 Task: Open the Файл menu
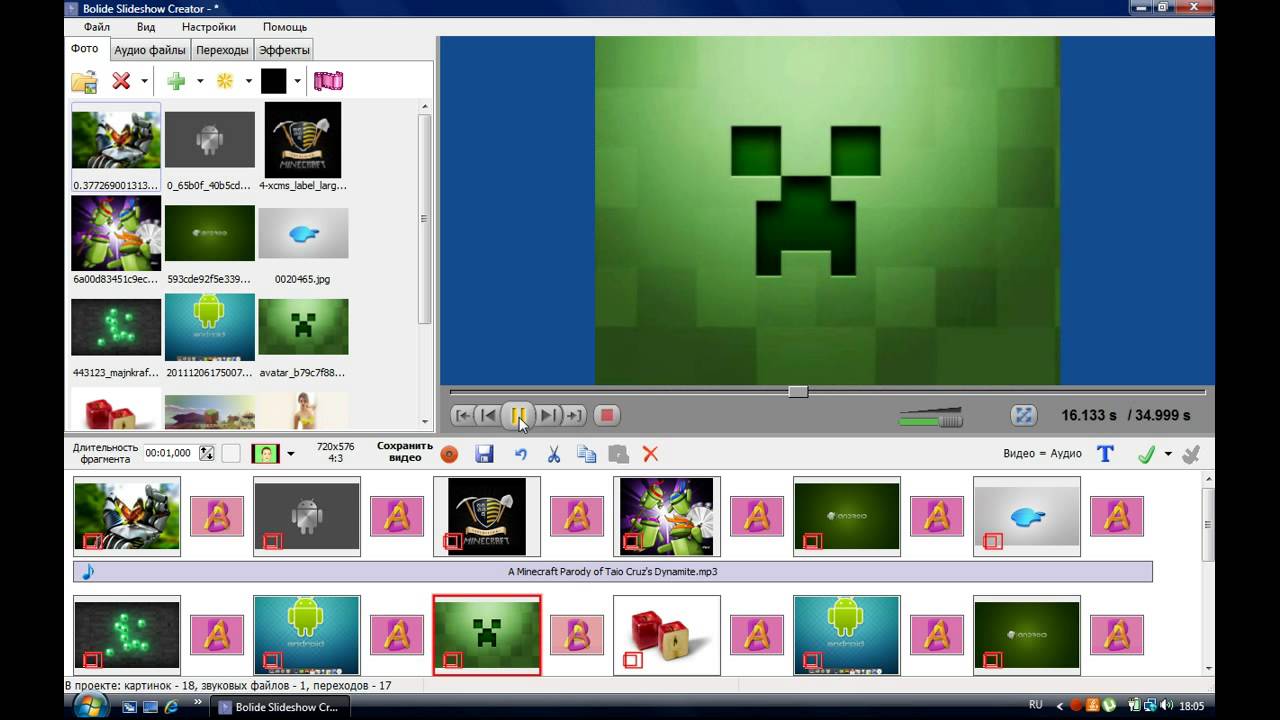97,27
